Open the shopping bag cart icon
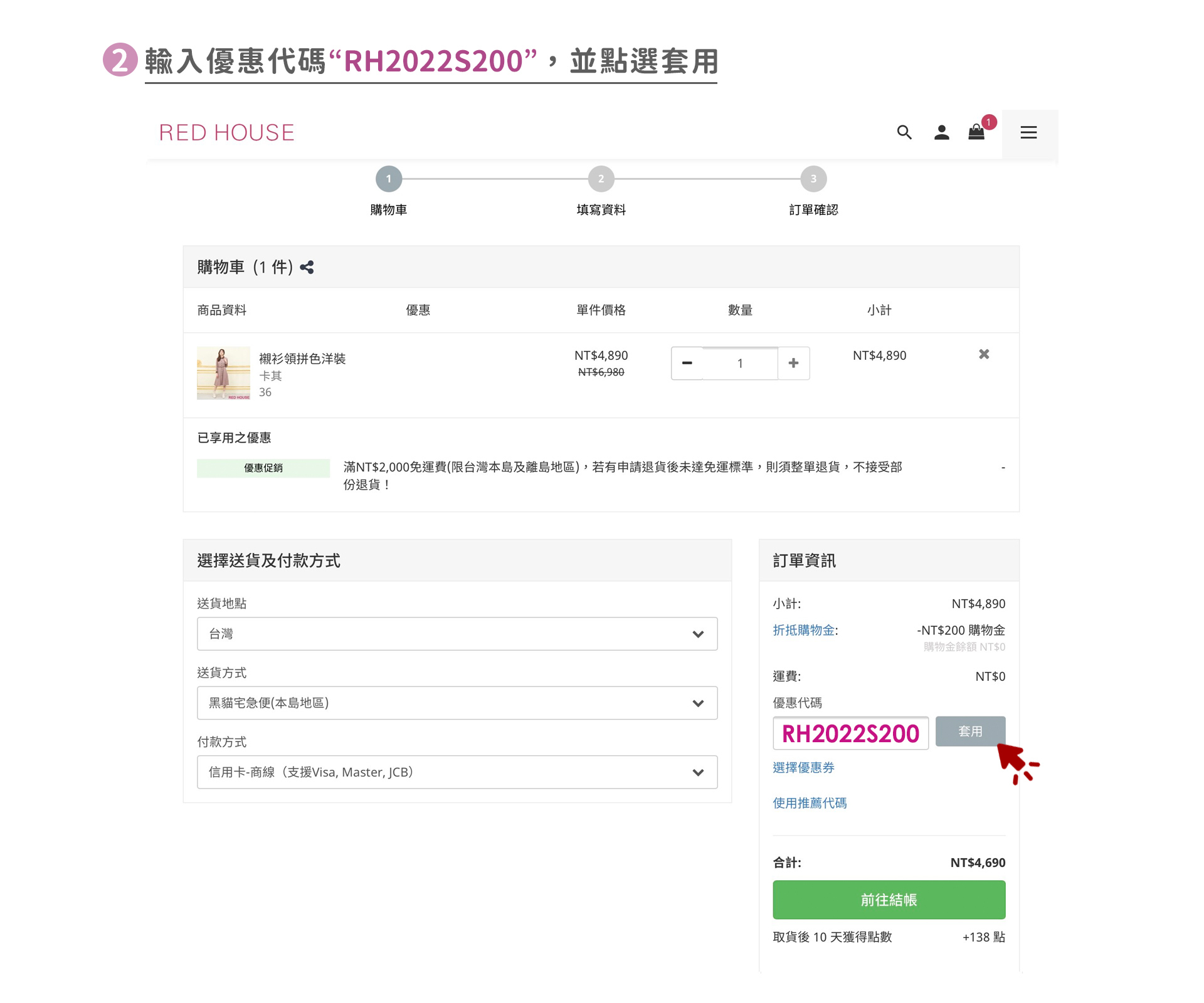 (x=976, y=132)
